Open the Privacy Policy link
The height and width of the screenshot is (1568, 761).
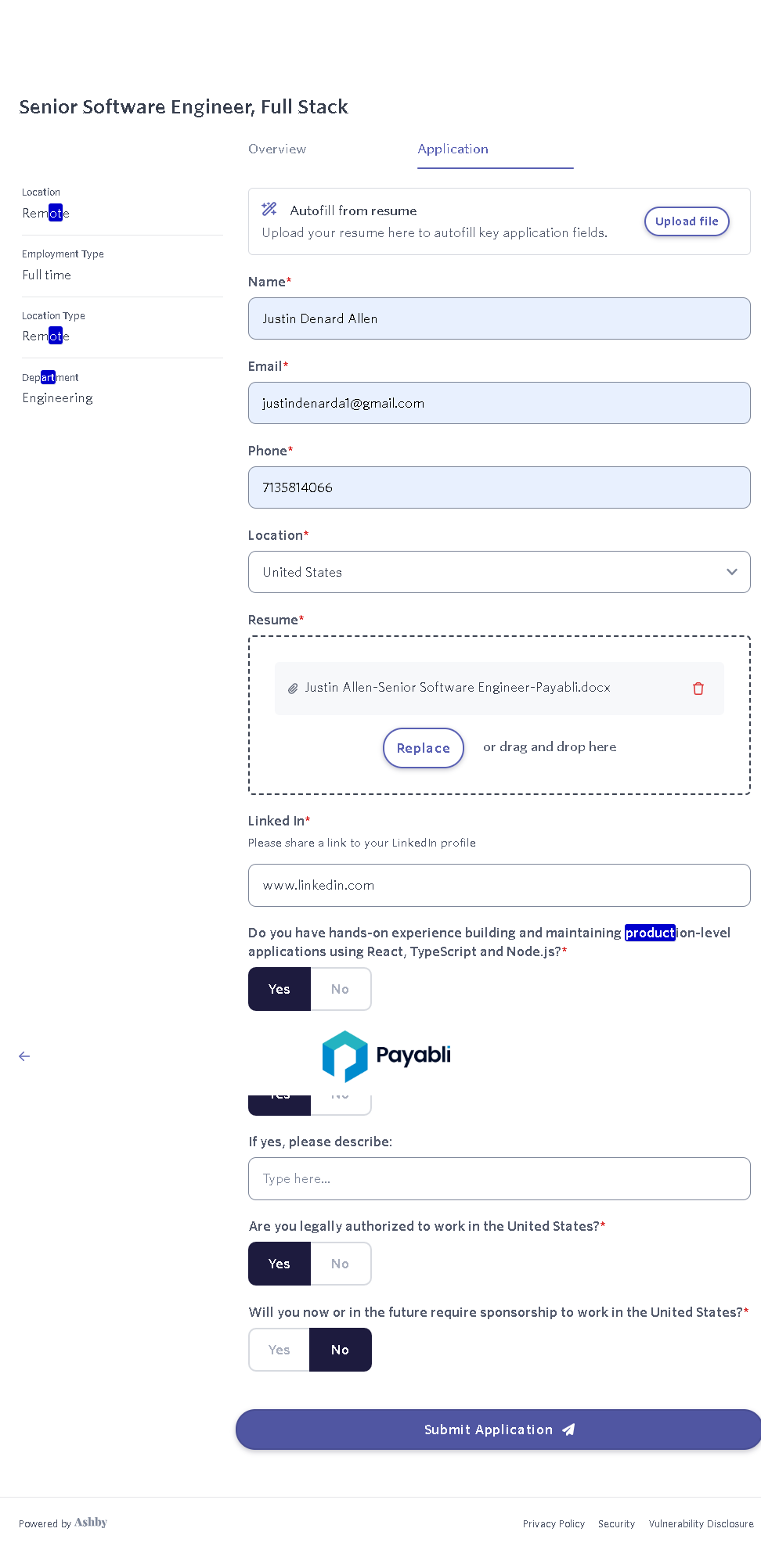pyautogui.click(x=554, y=1523)
